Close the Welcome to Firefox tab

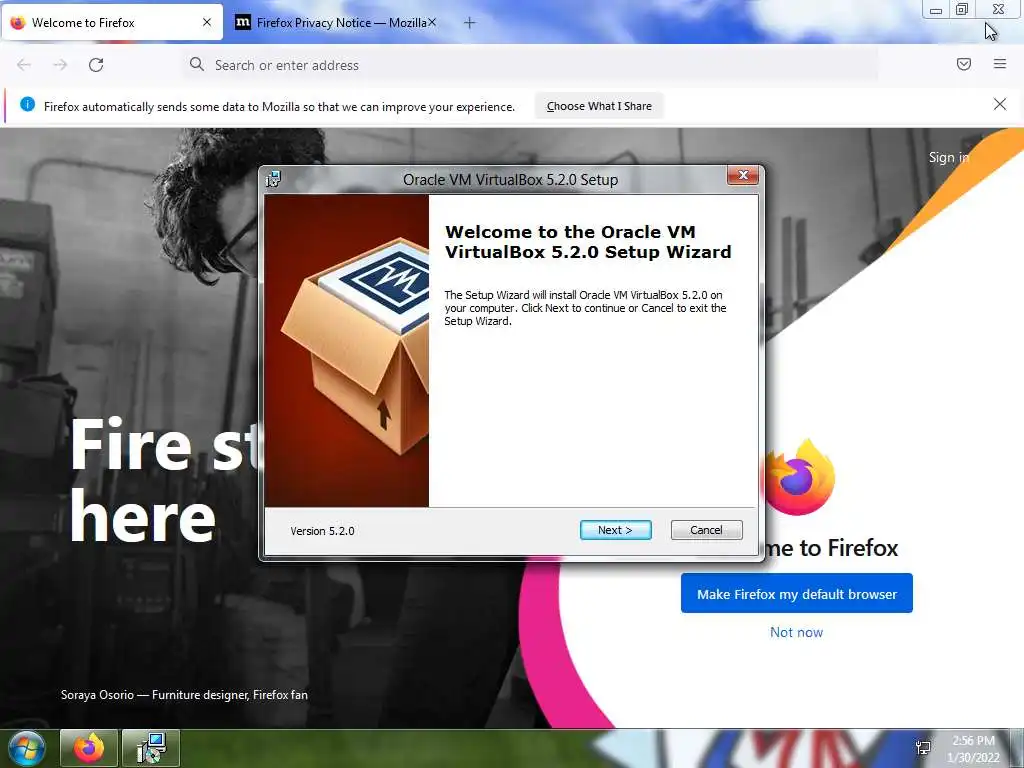tap(207, 22)
